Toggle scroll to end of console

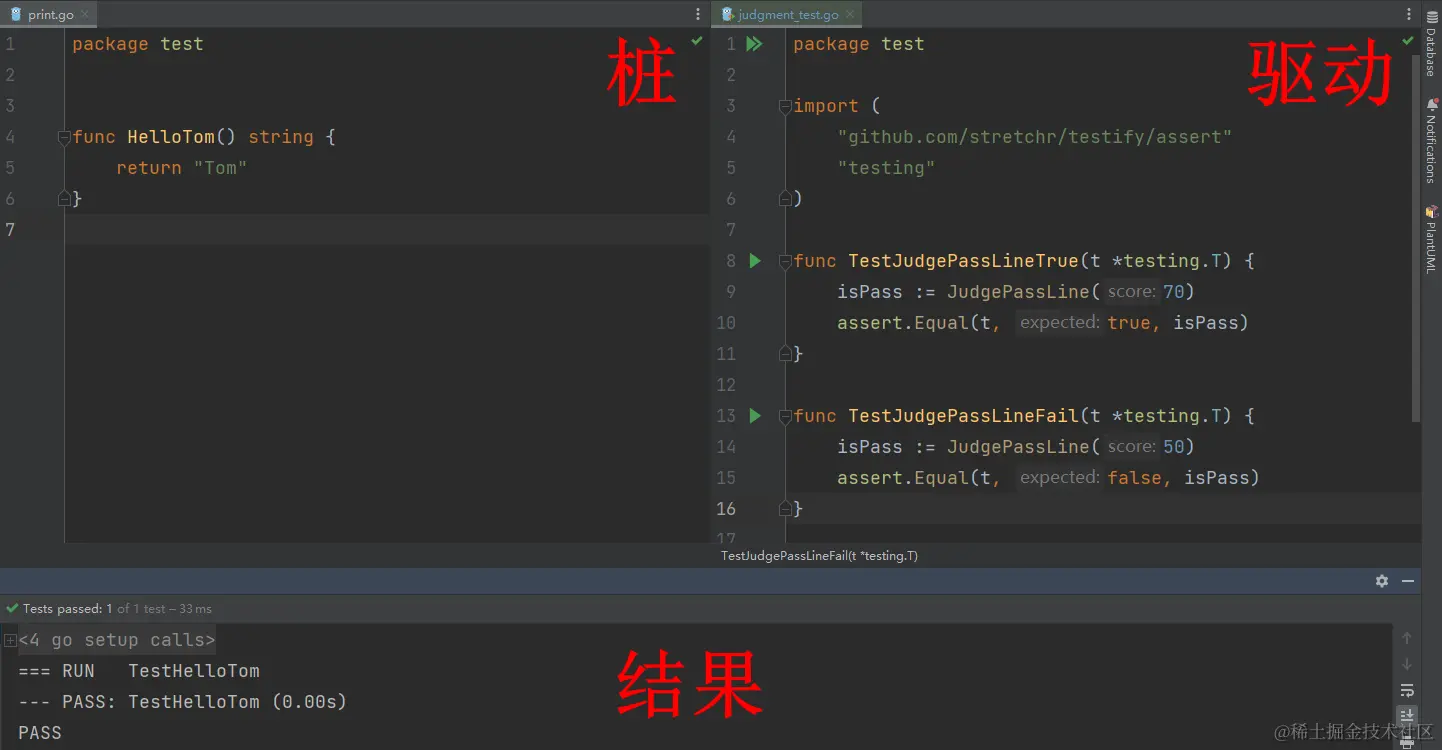[x=1407, y=715]
